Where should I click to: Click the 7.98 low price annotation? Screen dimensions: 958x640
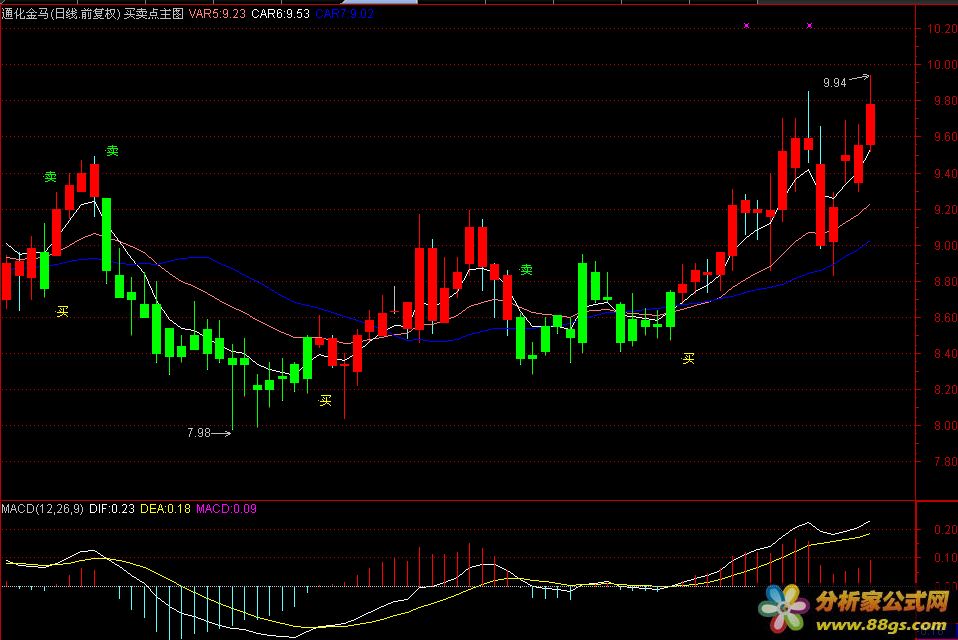tap(199, 432)
